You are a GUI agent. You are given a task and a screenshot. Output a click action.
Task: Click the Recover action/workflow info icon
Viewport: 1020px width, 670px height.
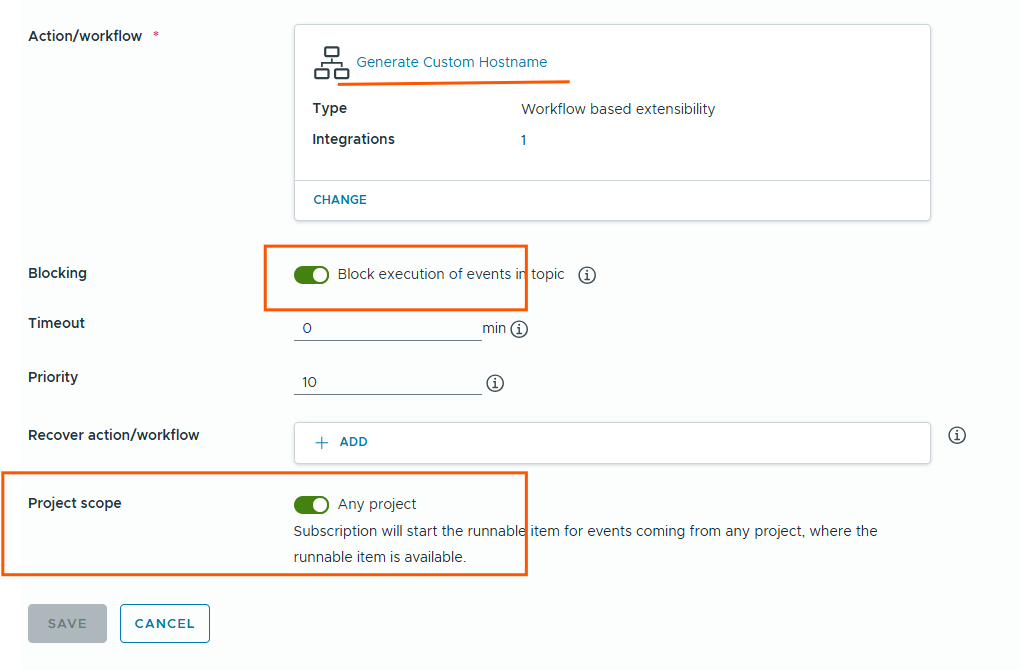click(957, 435)
